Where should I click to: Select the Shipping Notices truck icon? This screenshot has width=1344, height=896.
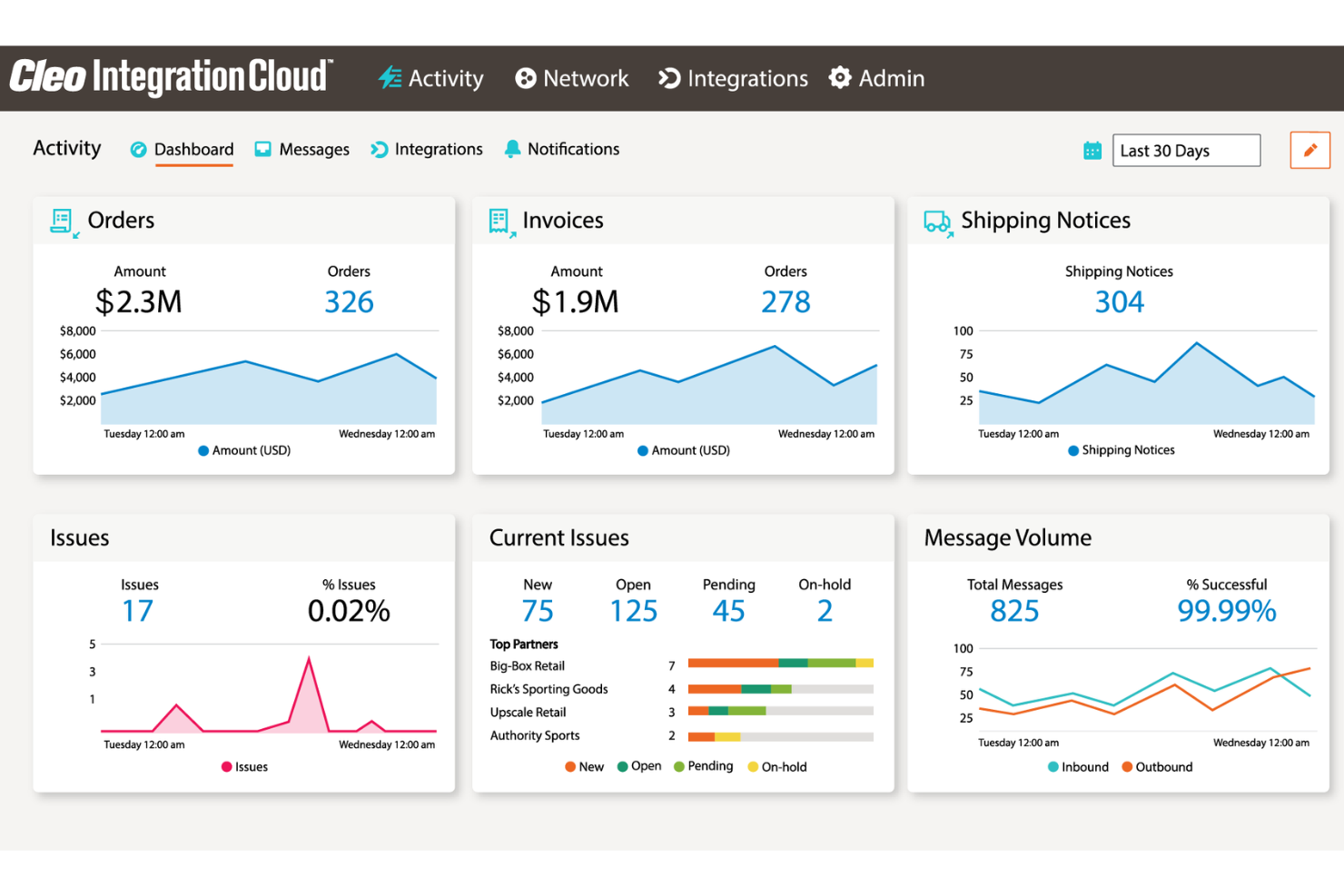[x=937, y=221]
